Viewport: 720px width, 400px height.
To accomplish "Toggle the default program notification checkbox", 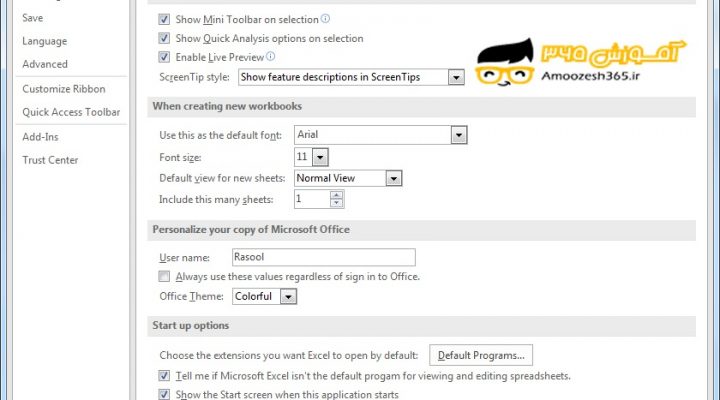I will (164, 376).
